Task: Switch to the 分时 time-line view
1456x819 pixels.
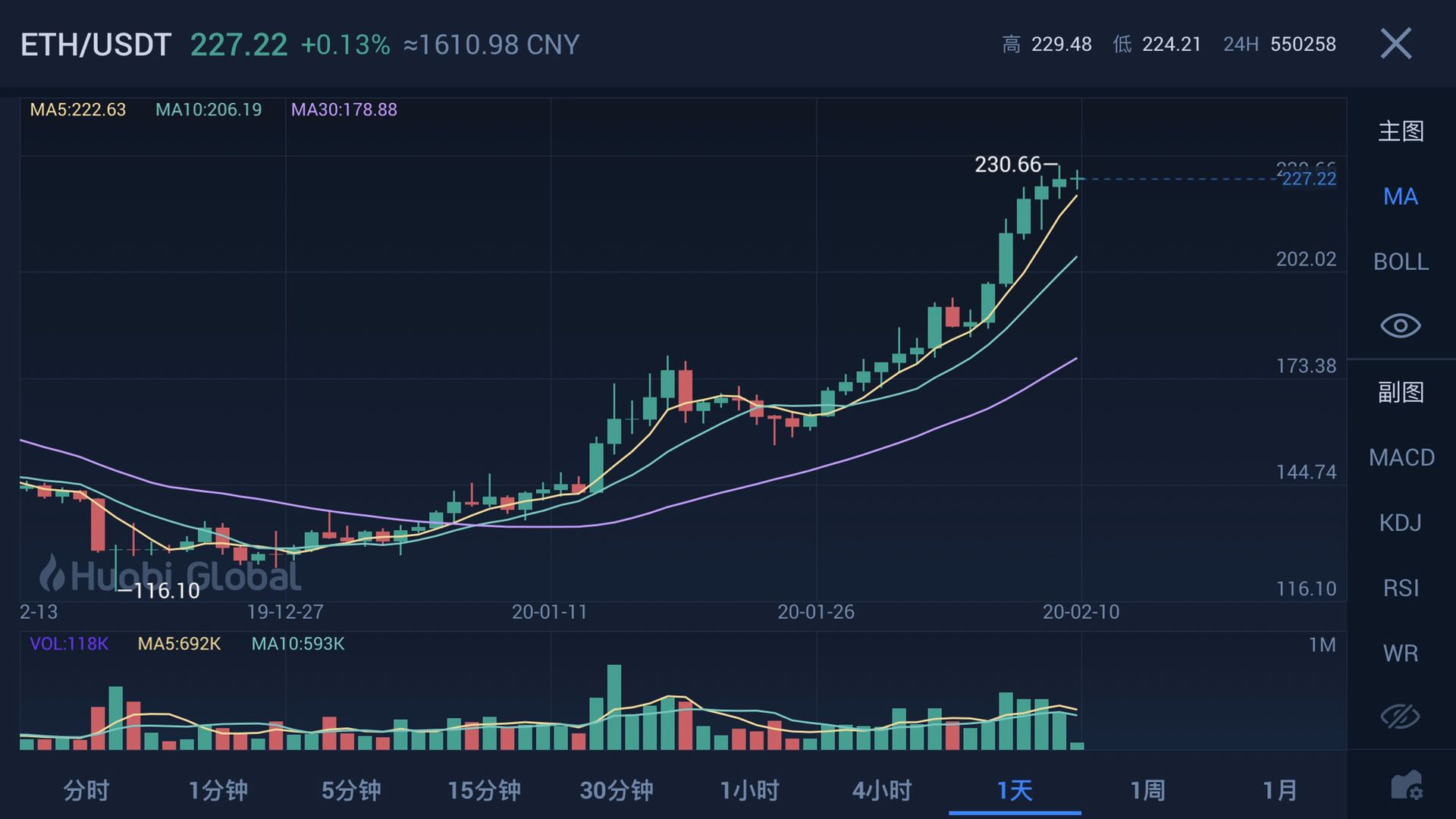Action: pyautogui.click(x=86, y=791)
